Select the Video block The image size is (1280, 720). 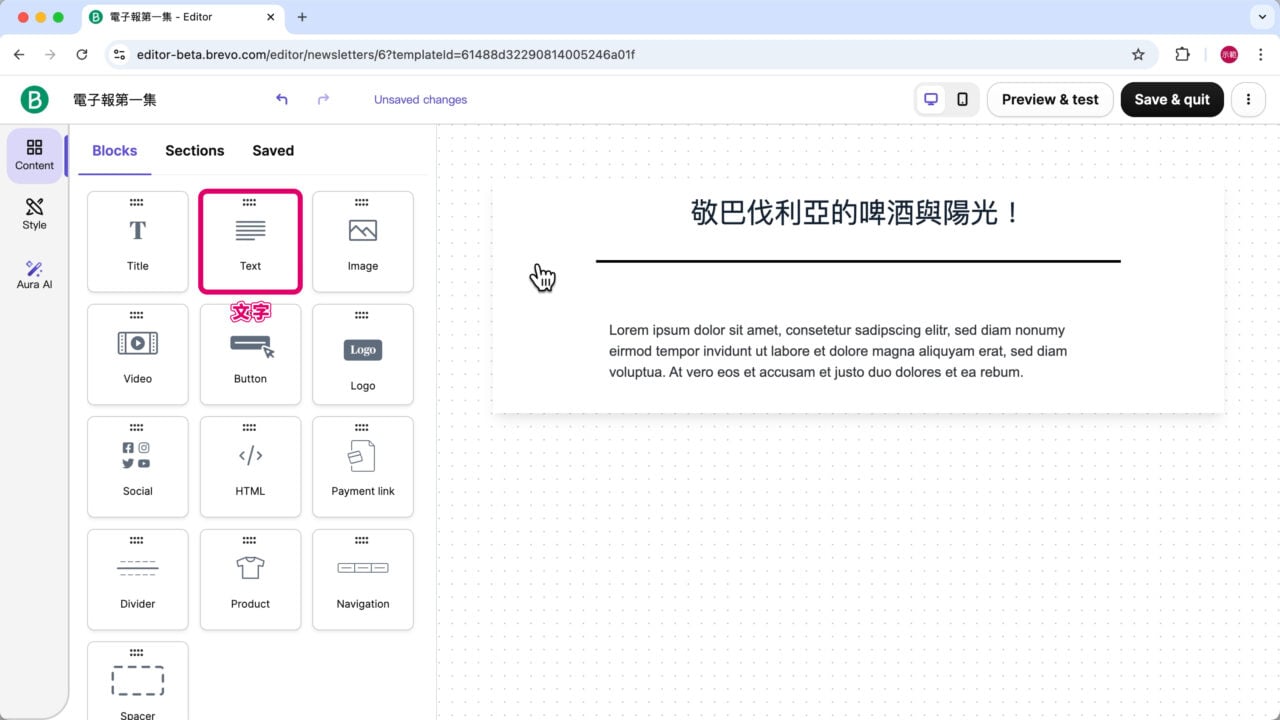coord(137,353)
